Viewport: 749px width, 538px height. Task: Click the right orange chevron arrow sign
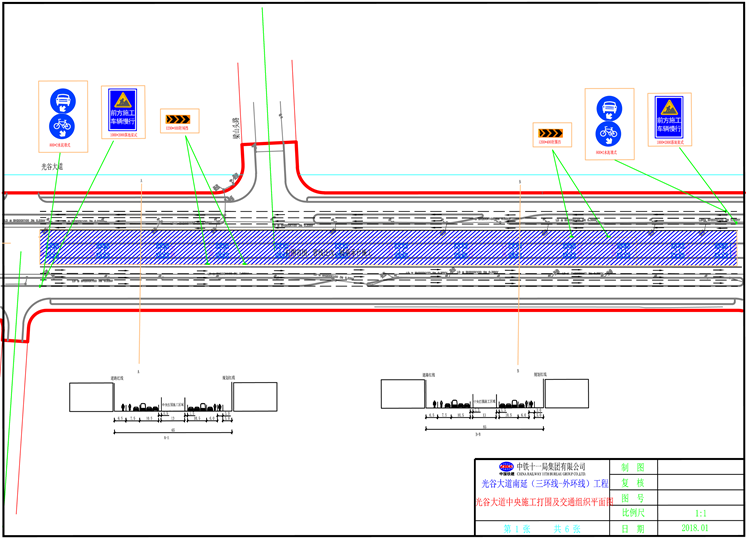(549, 133)
